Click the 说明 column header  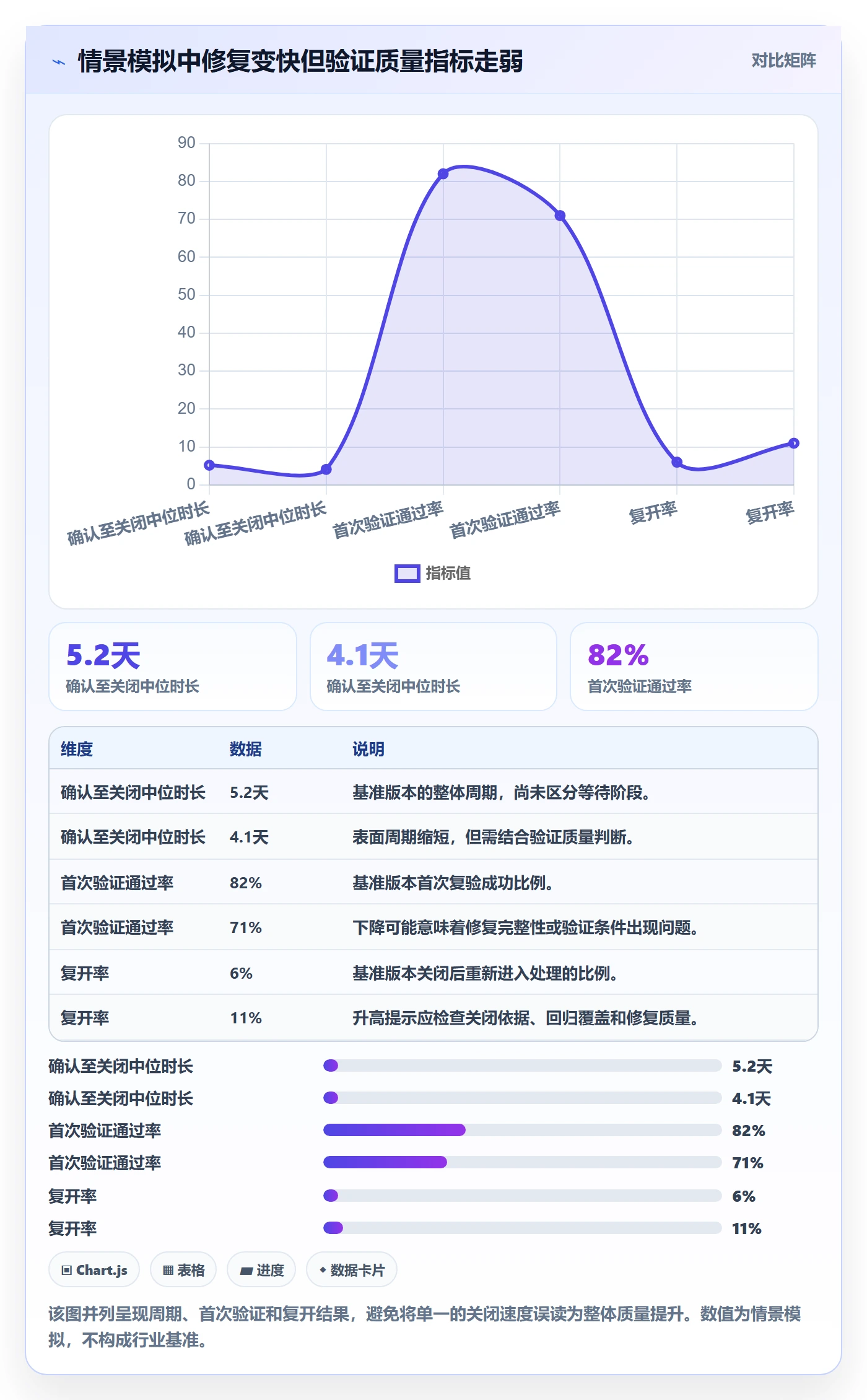point(368,749)
